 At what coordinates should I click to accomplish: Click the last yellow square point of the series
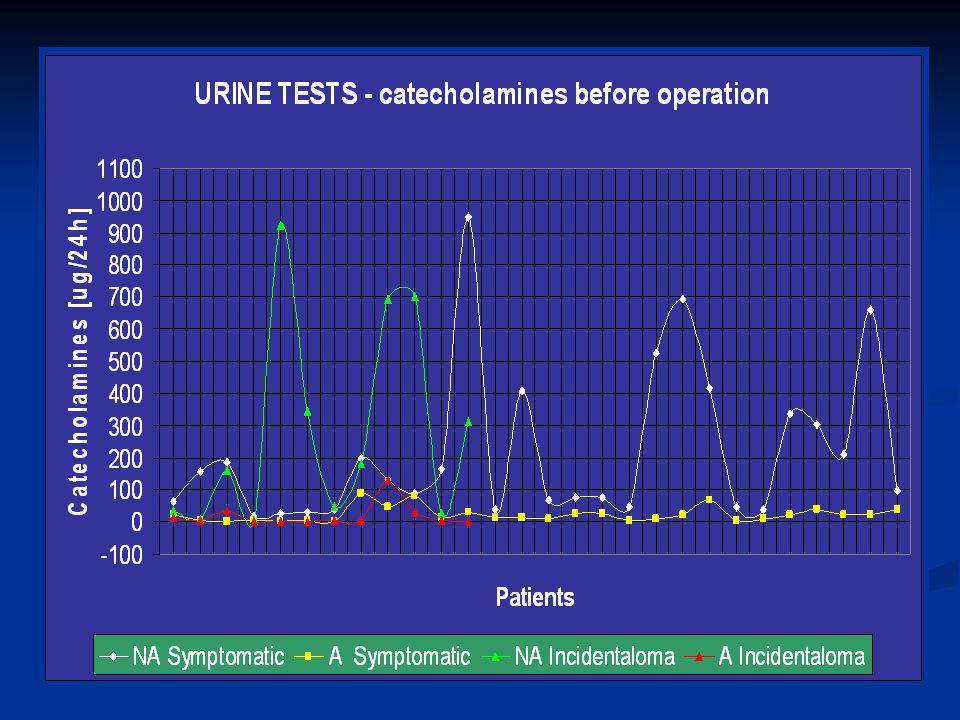point(897,509)
